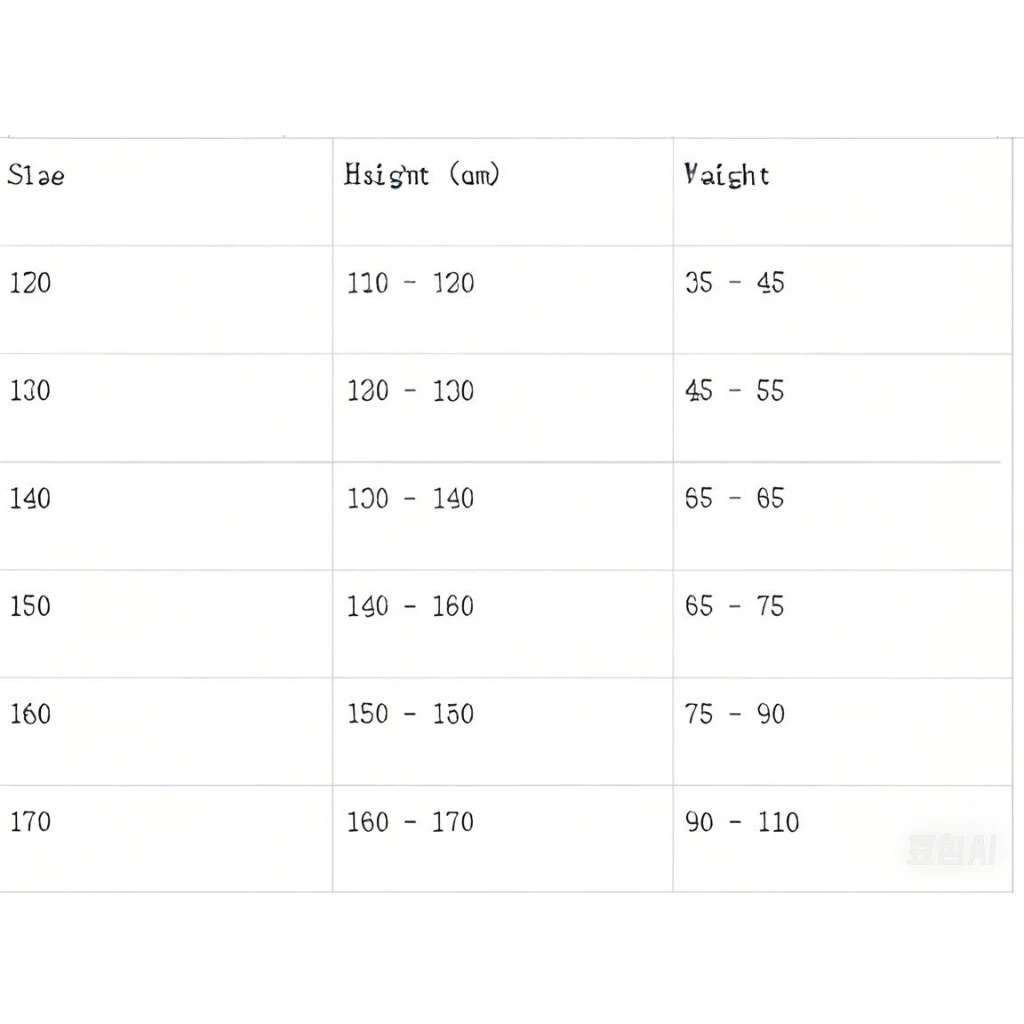Select the size 130 cell
This screenshot has width=1024, height=1024.
coord(166,408)
